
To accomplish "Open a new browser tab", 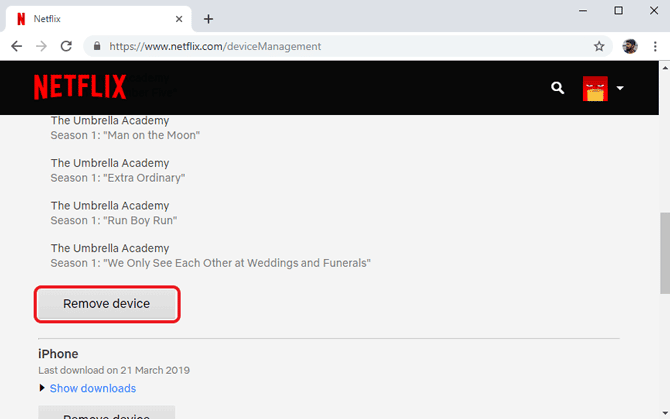I will click(x=208, y=19).
